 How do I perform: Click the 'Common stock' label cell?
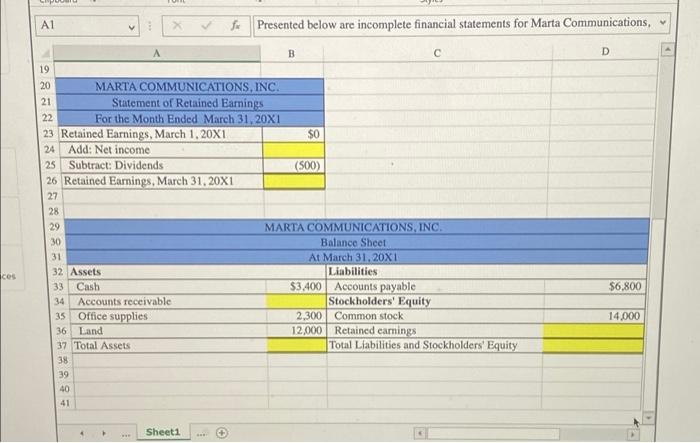point(435,316)
